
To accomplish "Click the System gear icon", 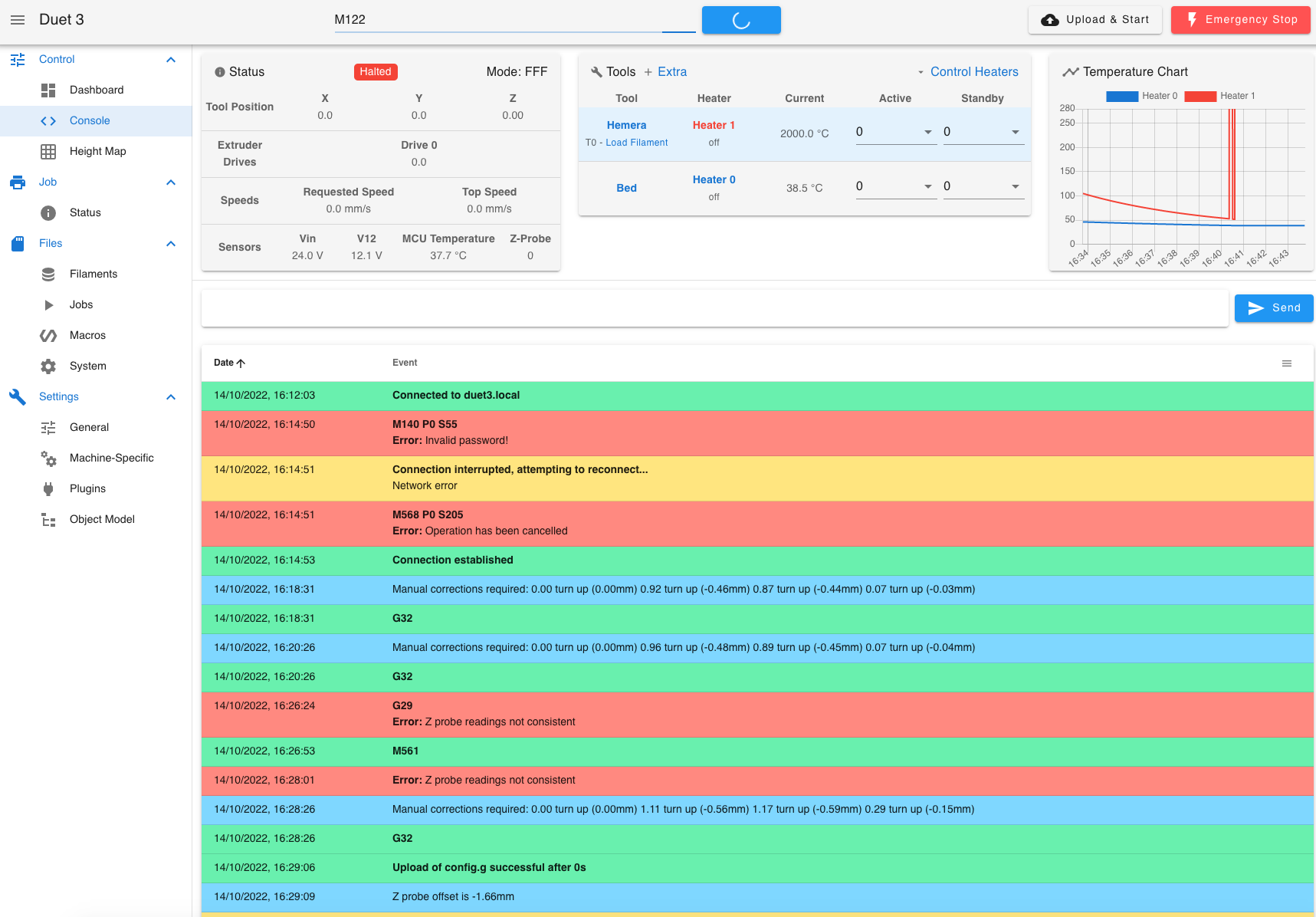I will click(x=48, y=366).
